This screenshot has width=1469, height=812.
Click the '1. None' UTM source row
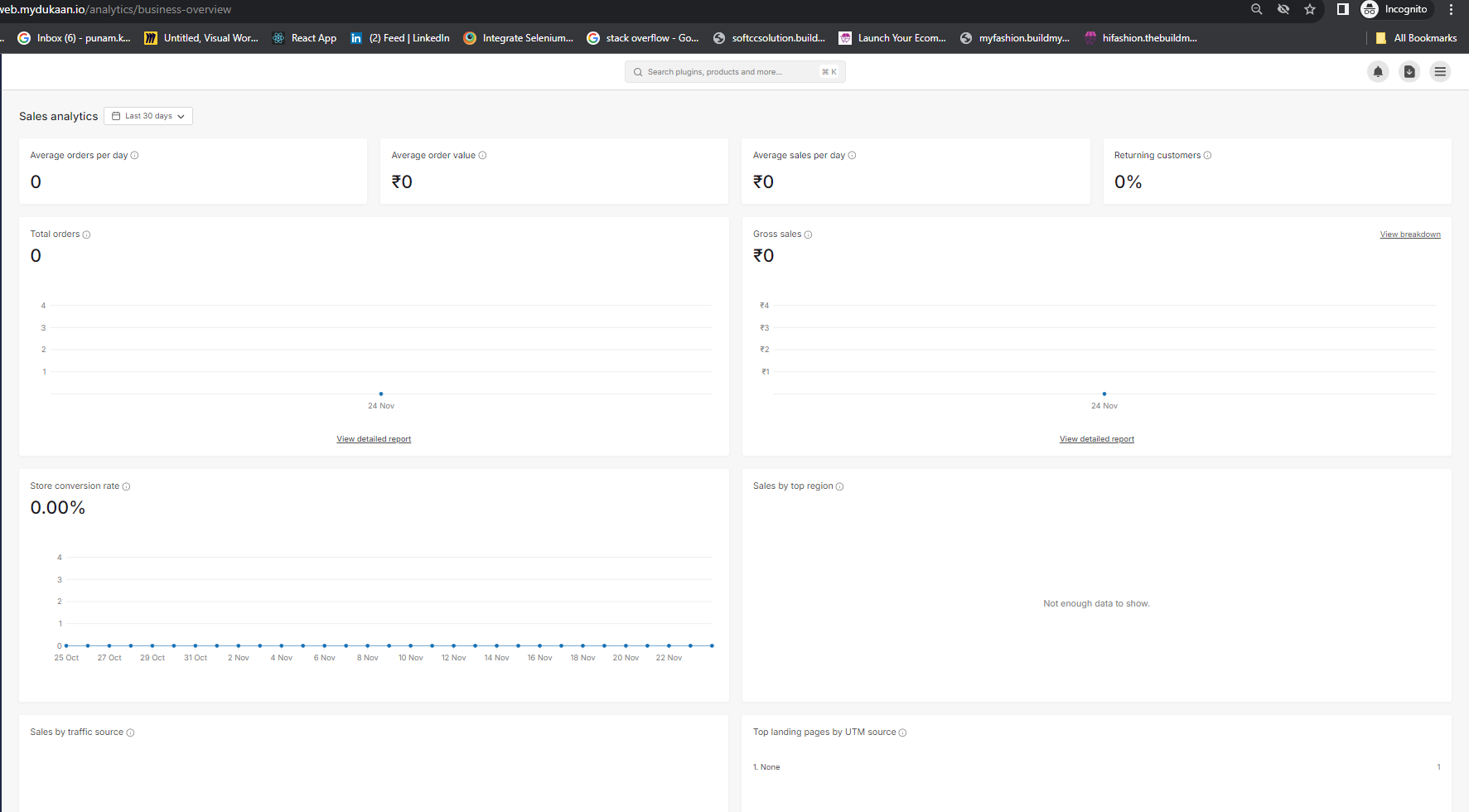coord(1097,767)
